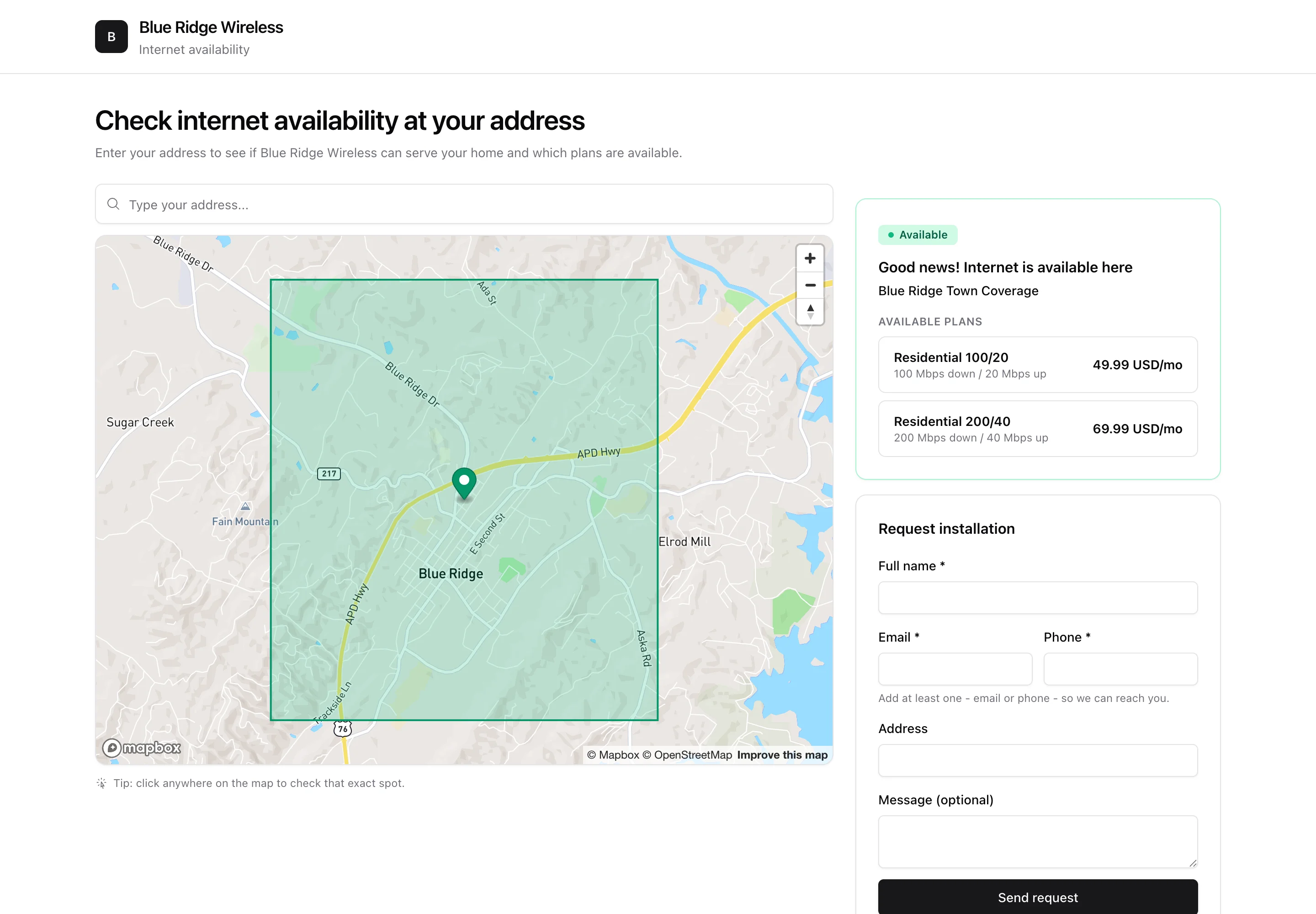The image size is (1316, 914).
Task: Click the Elrod Mill label on map
Action: click(x=685, y=542)
